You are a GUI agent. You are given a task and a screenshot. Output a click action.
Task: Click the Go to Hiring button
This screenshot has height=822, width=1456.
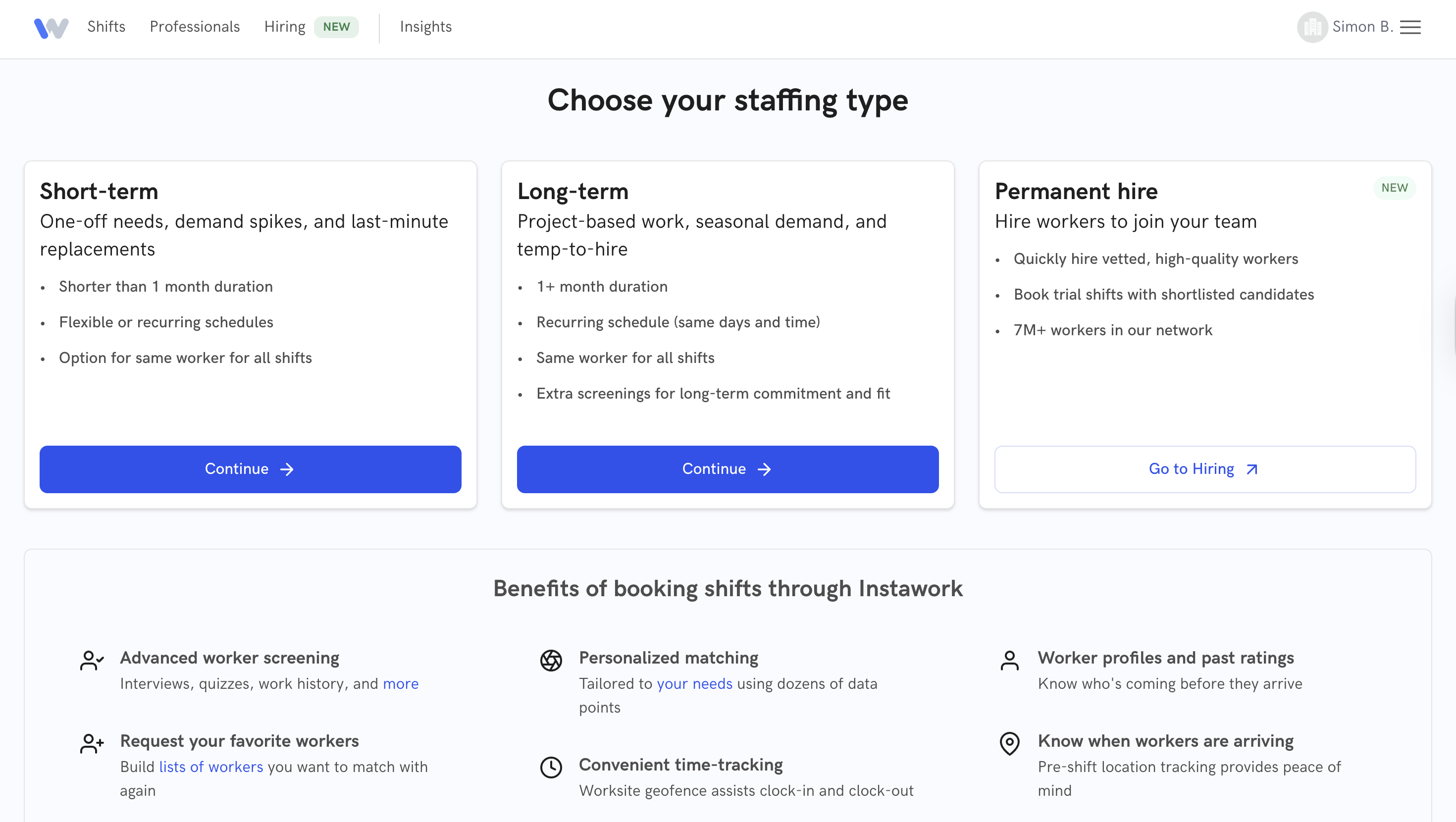tap(1204, 468)
